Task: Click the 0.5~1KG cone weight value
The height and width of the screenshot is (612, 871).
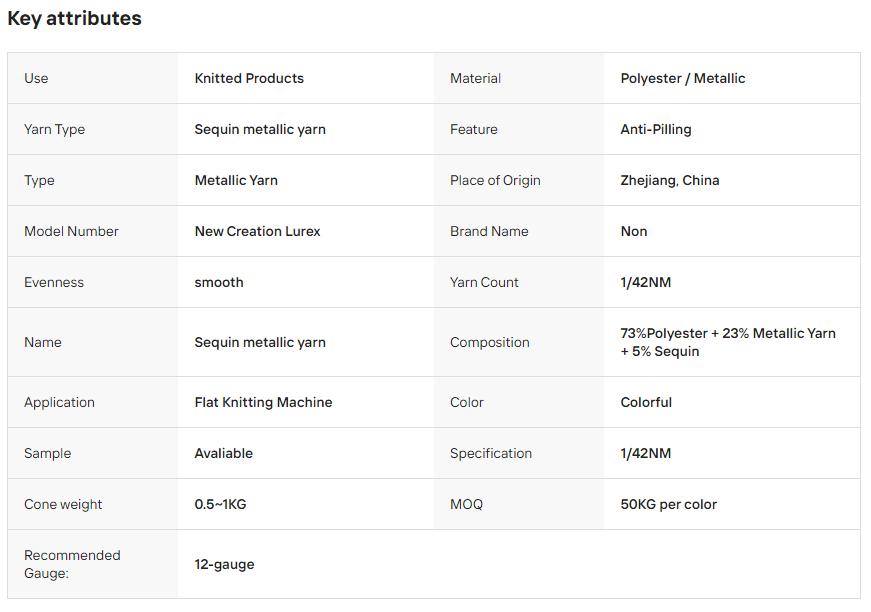Action: click(x=220, y=505)
